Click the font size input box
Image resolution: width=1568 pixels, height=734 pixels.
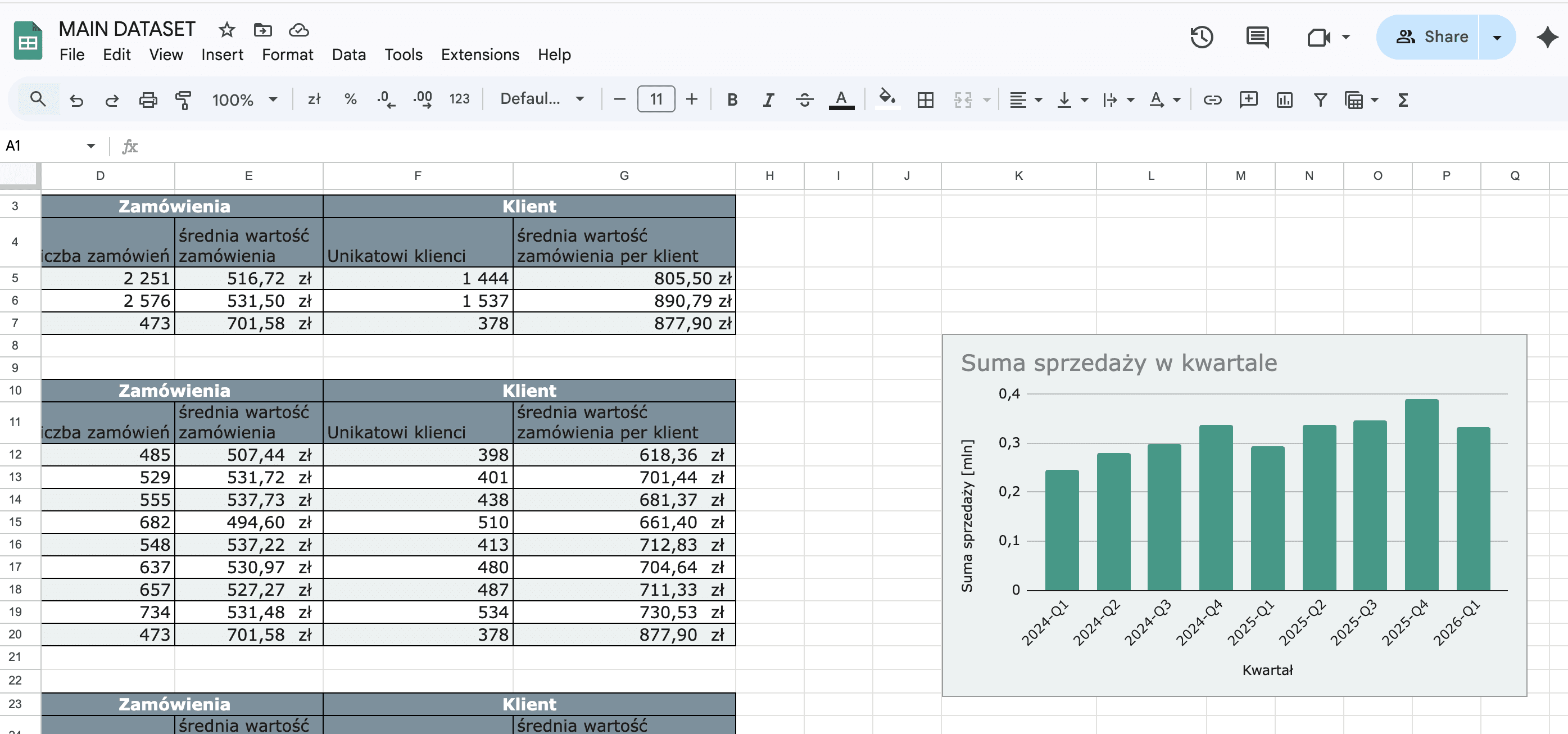click(x=655, y=99)
